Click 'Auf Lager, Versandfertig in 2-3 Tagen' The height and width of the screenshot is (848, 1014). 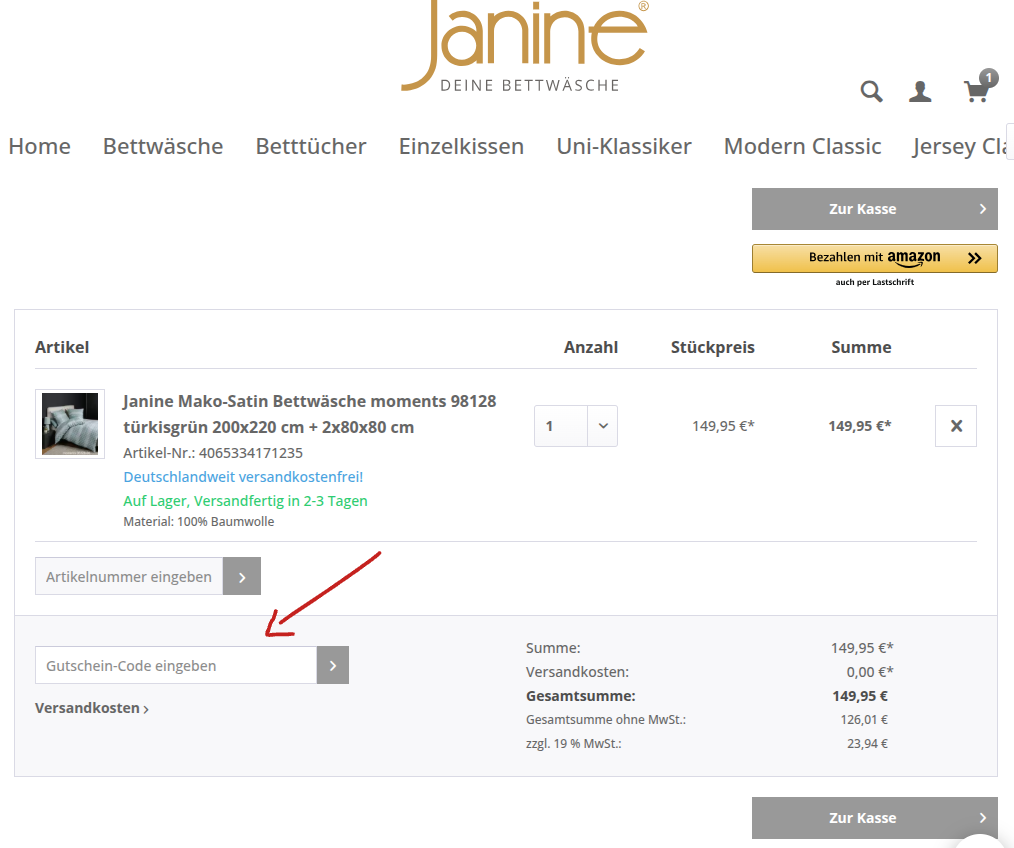(245, 501)
